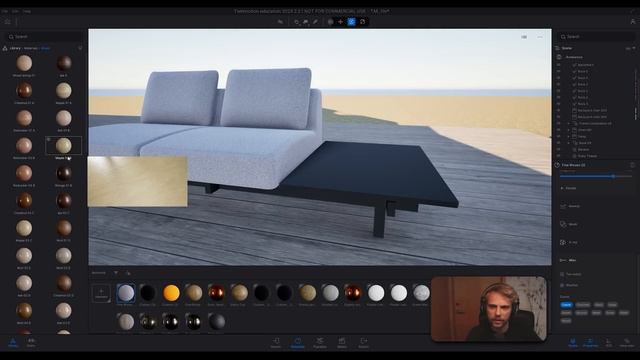
Task: Toggle the Scene panel button in the footer
Action: 573,342
